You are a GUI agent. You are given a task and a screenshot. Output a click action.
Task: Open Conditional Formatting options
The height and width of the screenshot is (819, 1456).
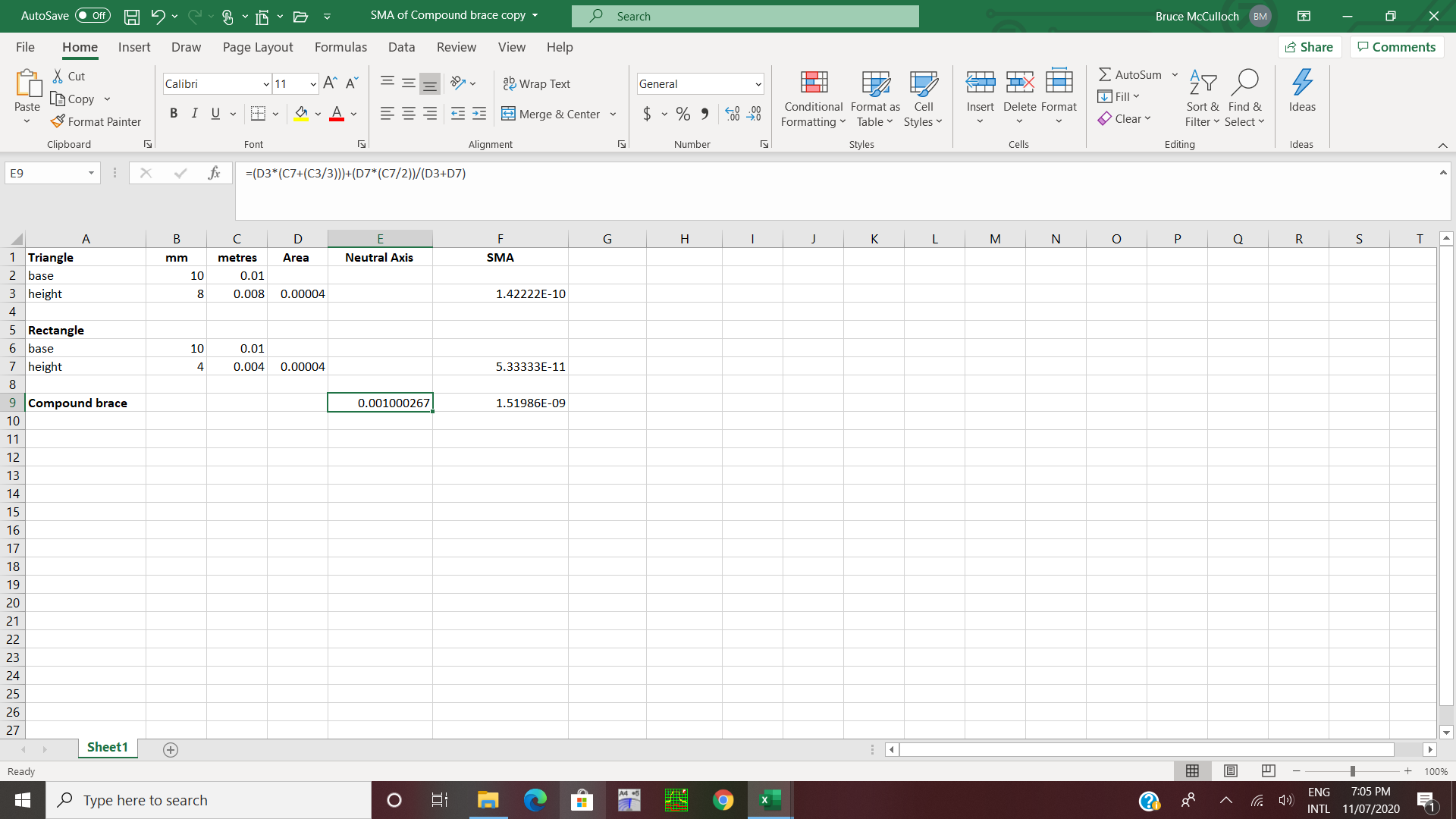click(x=813, y=99)
